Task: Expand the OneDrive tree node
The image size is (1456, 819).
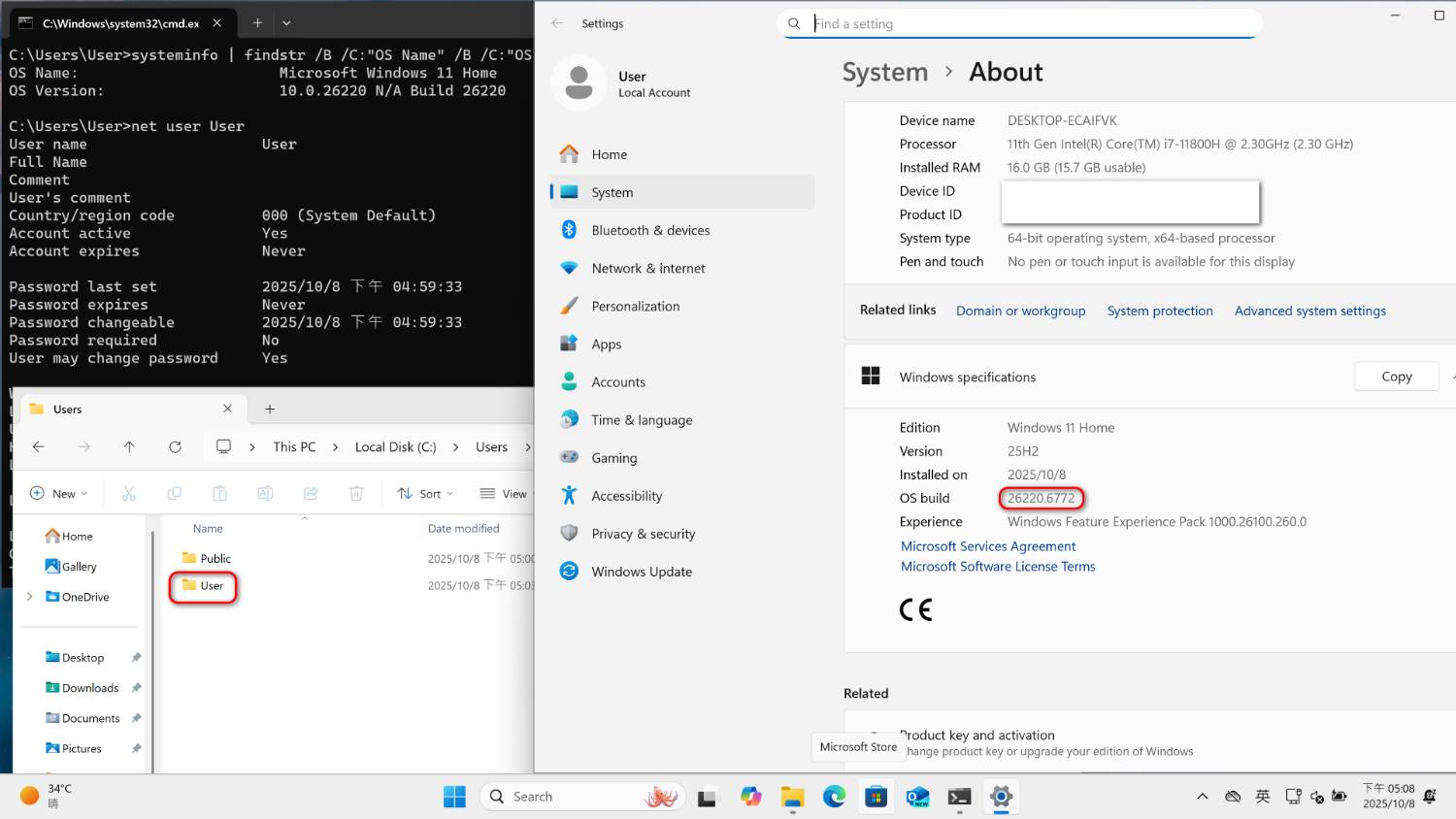Action: (29, 597)
